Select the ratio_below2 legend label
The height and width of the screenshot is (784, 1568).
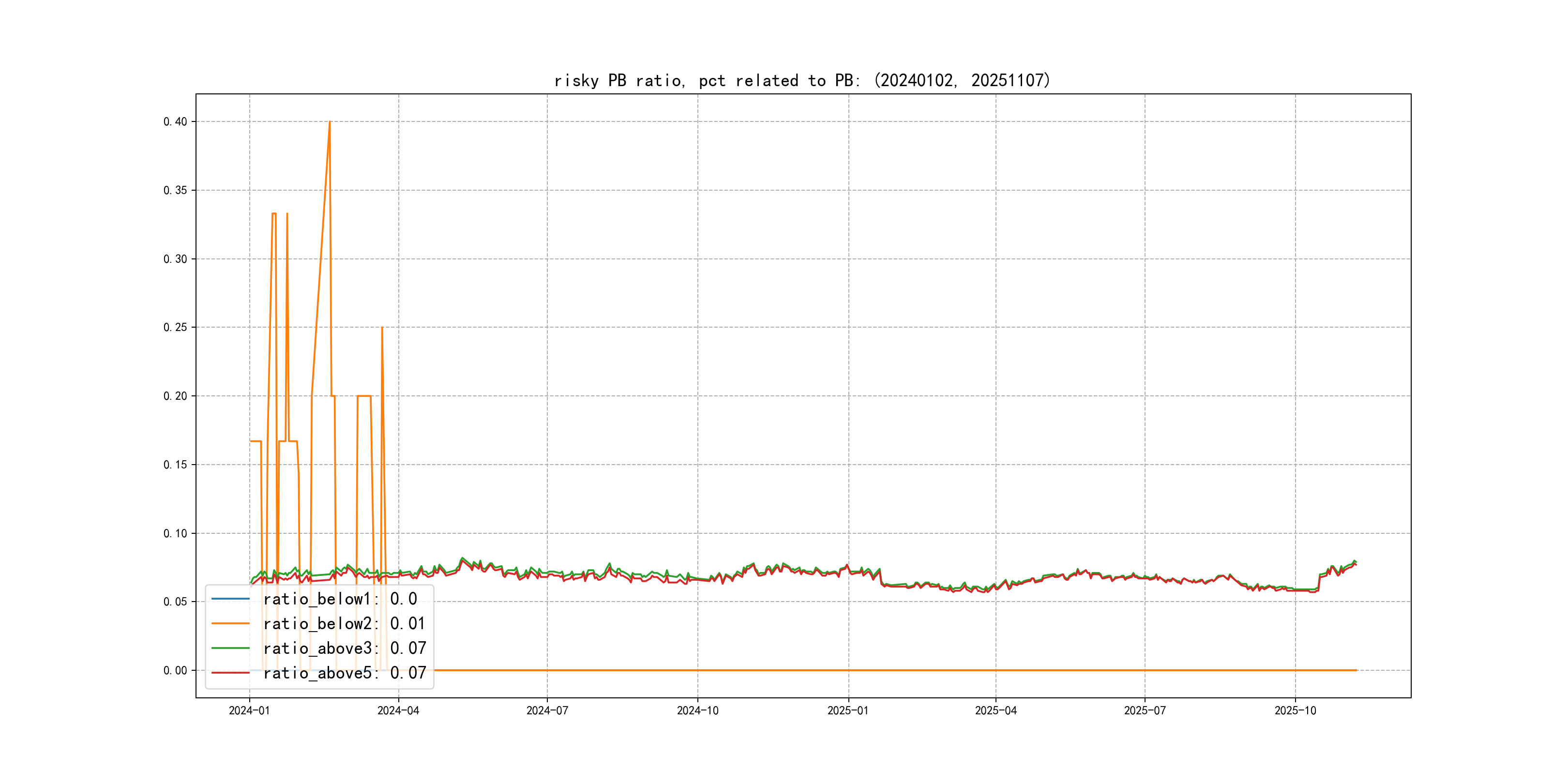[x=344, y=623]
